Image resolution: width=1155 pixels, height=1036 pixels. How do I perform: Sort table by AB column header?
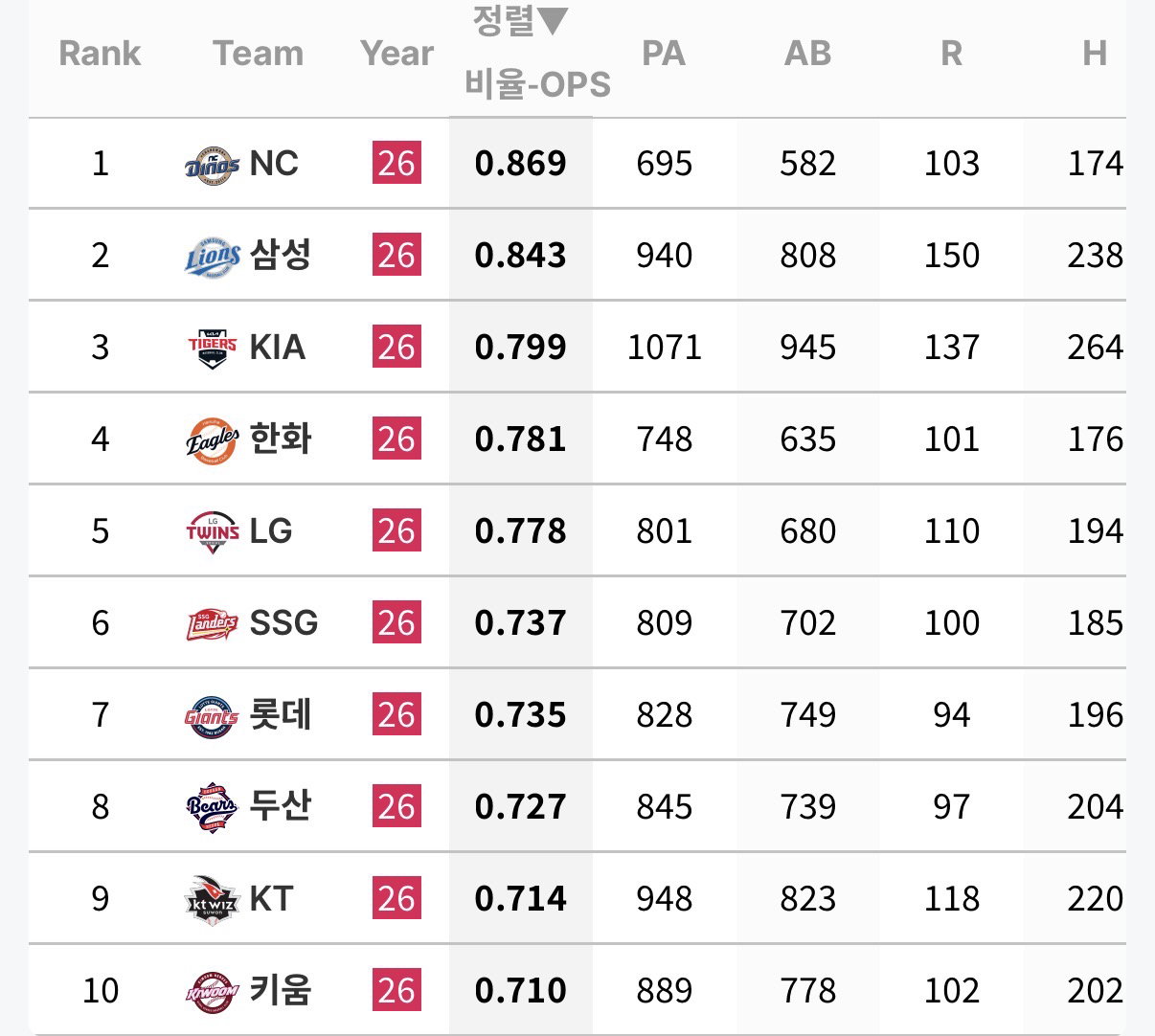[x=807, y=53]
